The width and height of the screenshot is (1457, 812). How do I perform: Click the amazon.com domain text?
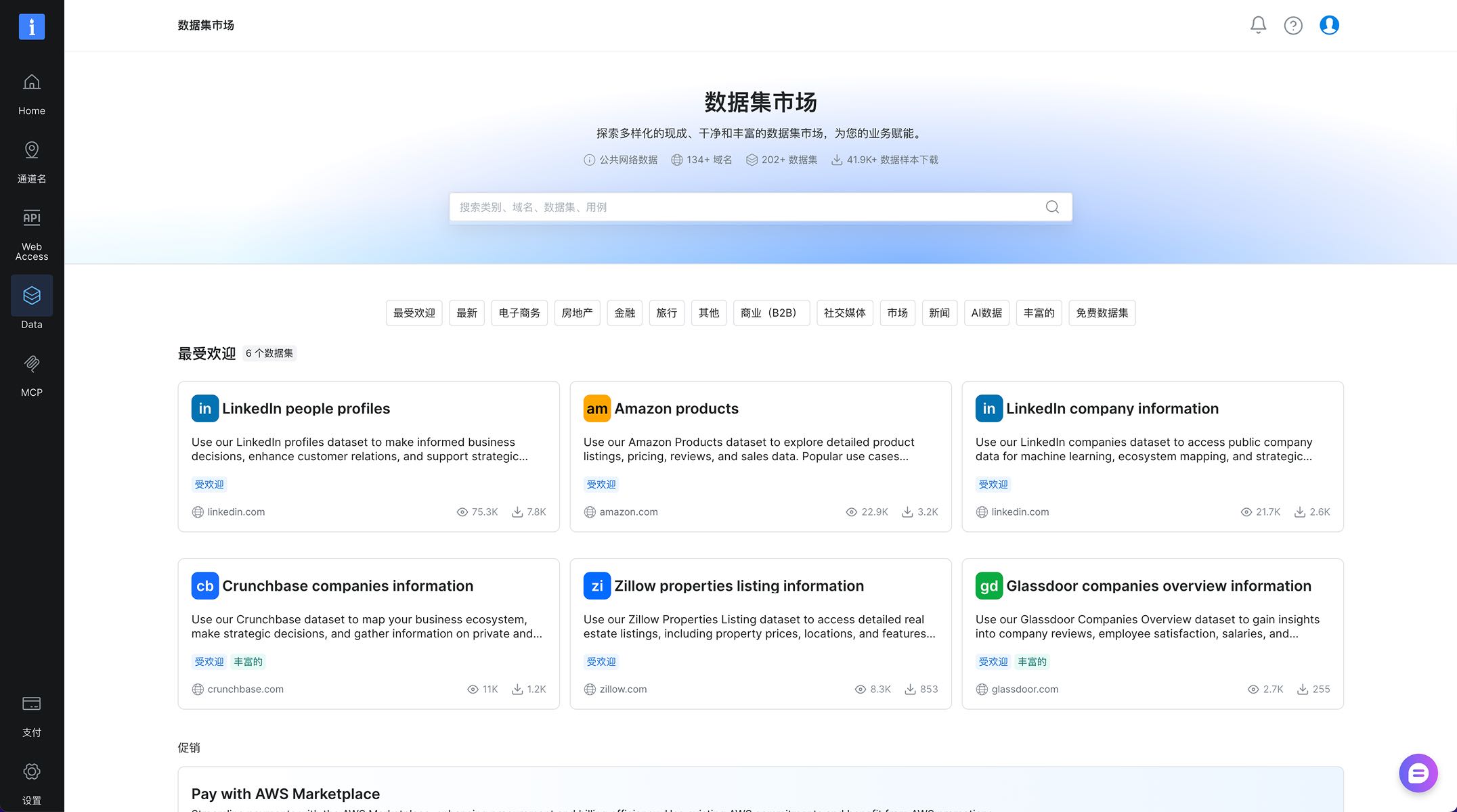(629, 512)
